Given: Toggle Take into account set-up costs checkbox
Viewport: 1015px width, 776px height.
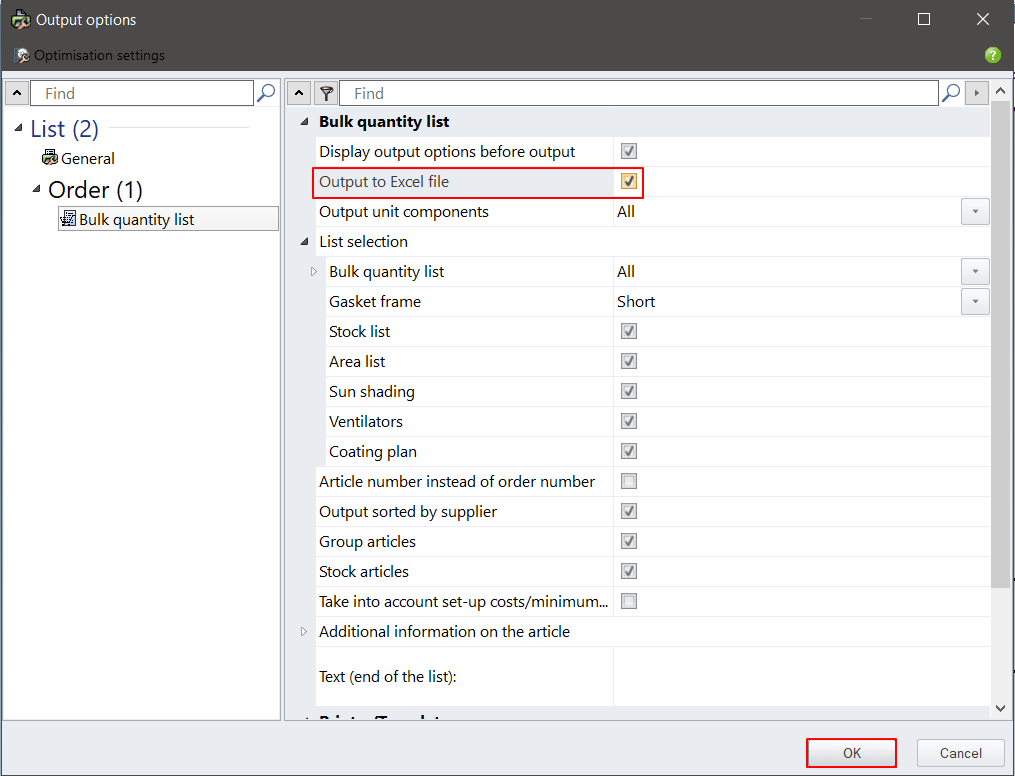Looking at the screenshot, I should pyautogui.click(x=629, y=602).
